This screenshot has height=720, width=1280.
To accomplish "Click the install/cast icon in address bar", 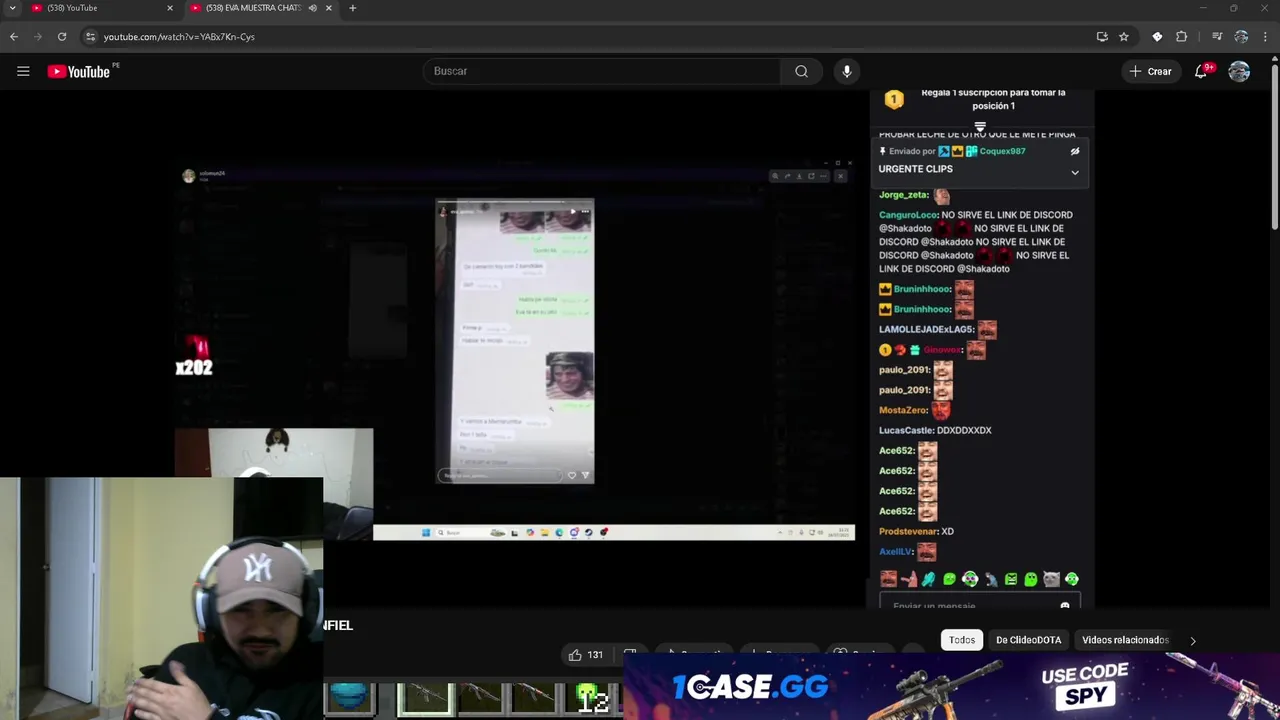I will 1102,37.
